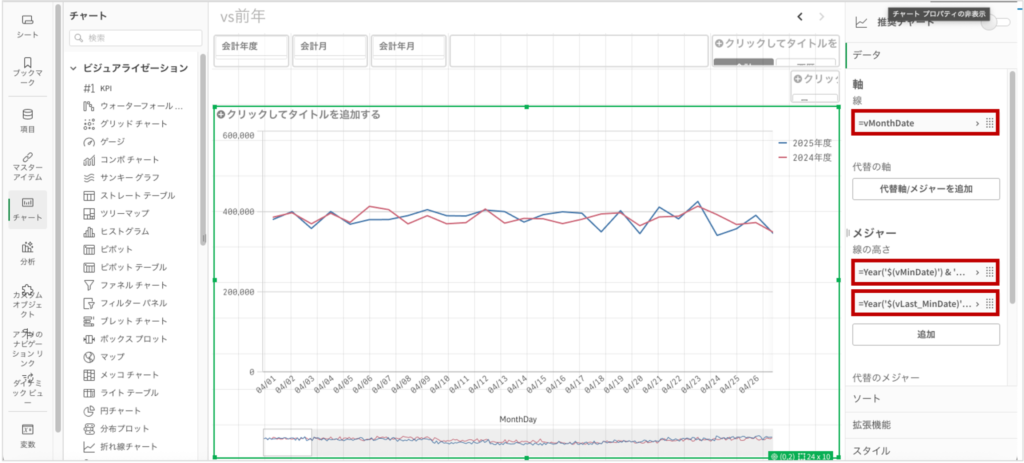Pick the コンボチャート (Combo chart) item

tap(128, 160)
